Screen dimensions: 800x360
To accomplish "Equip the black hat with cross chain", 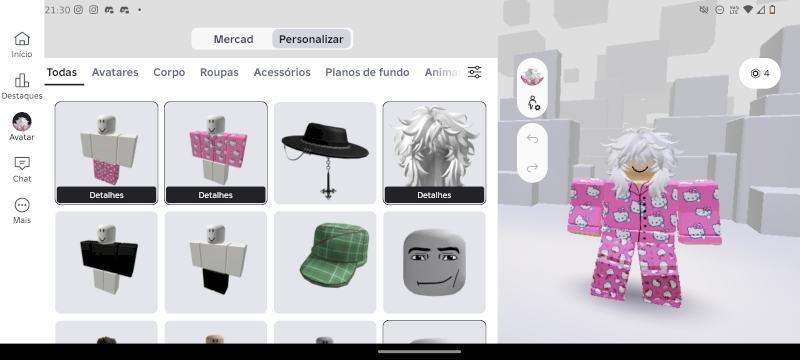I will point(325,153).
